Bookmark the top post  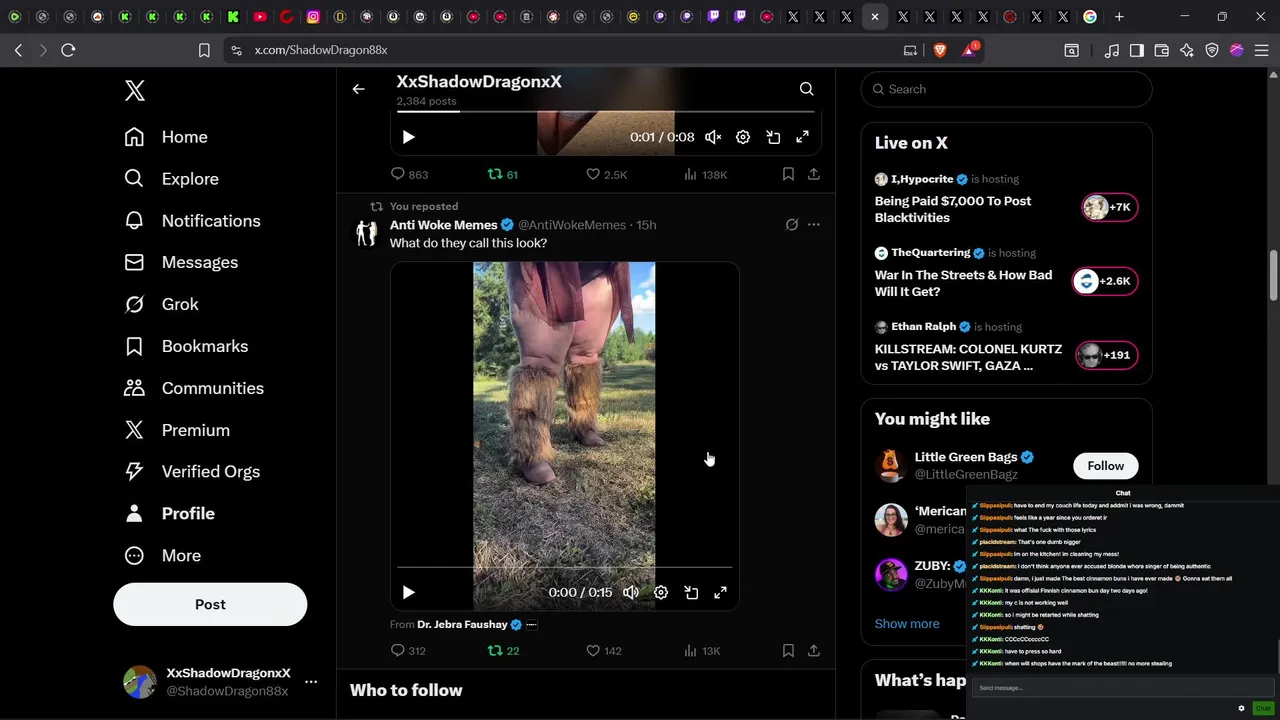[788, 174]
